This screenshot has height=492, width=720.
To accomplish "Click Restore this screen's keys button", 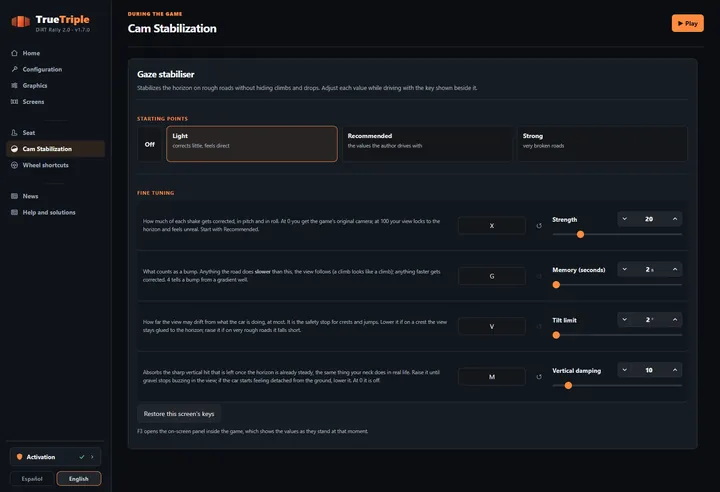I will (x=179, y=414).
